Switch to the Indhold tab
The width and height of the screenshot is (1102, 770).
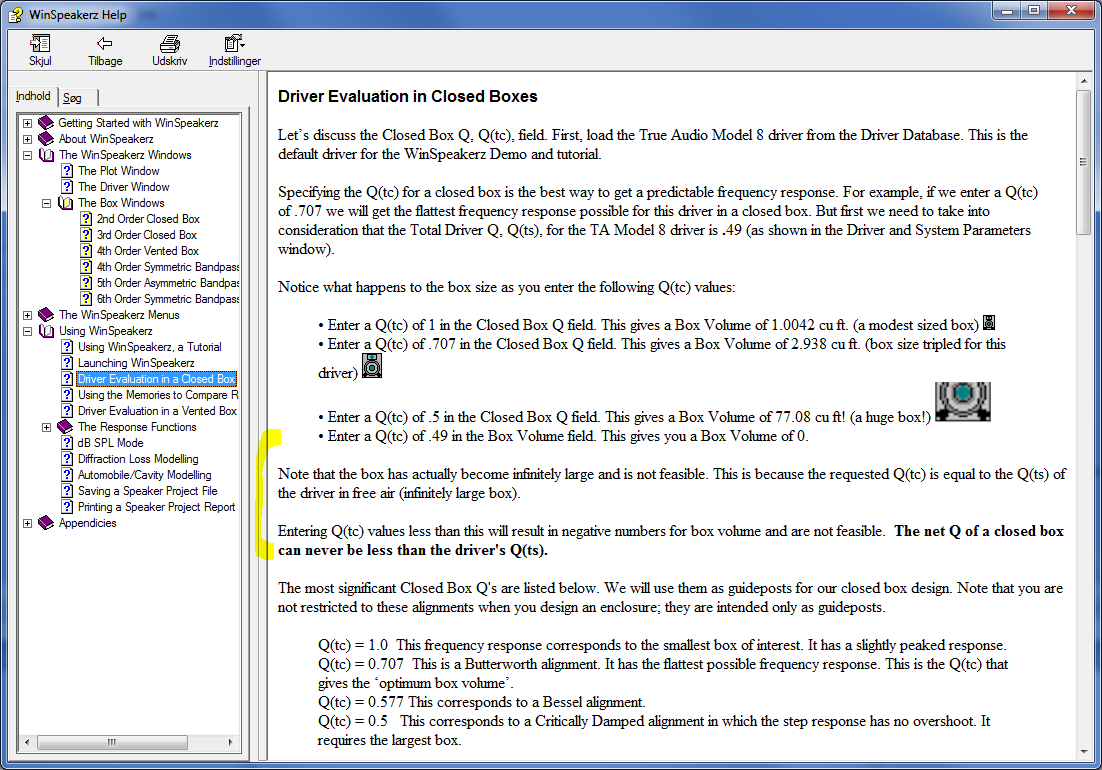[x=33, y=96]
